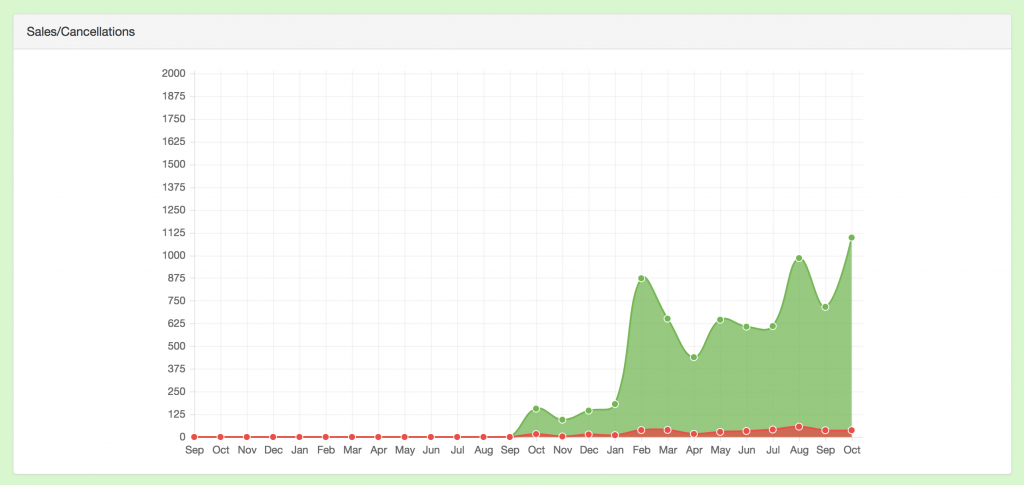The height and width of the screenshot is (485, 1024).
Task: Click y-axis label 1125
Action: pyautogui.click(x=174, y=232)
